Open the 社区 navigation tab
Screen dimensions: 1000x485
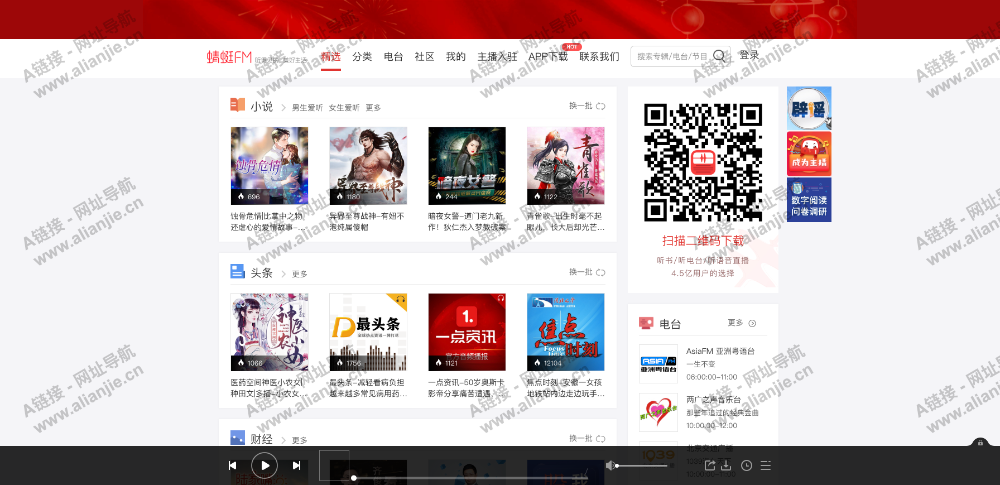pyautogui.click(x=424, y=56)
